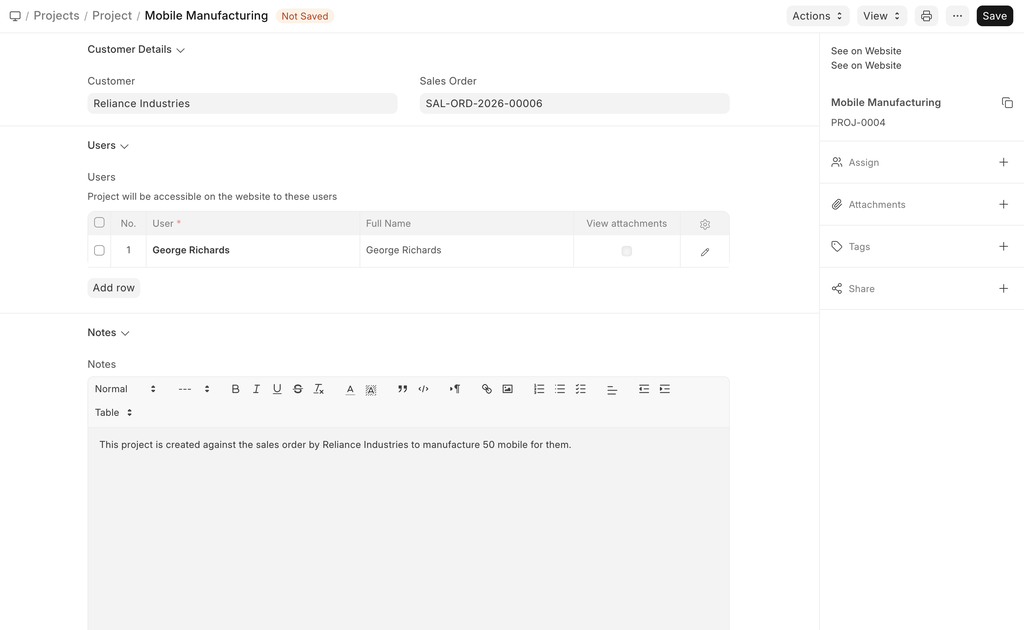Click the Bold formatting icon
The width and height of the screenshot is (1024, 630).
click(235, 389)
